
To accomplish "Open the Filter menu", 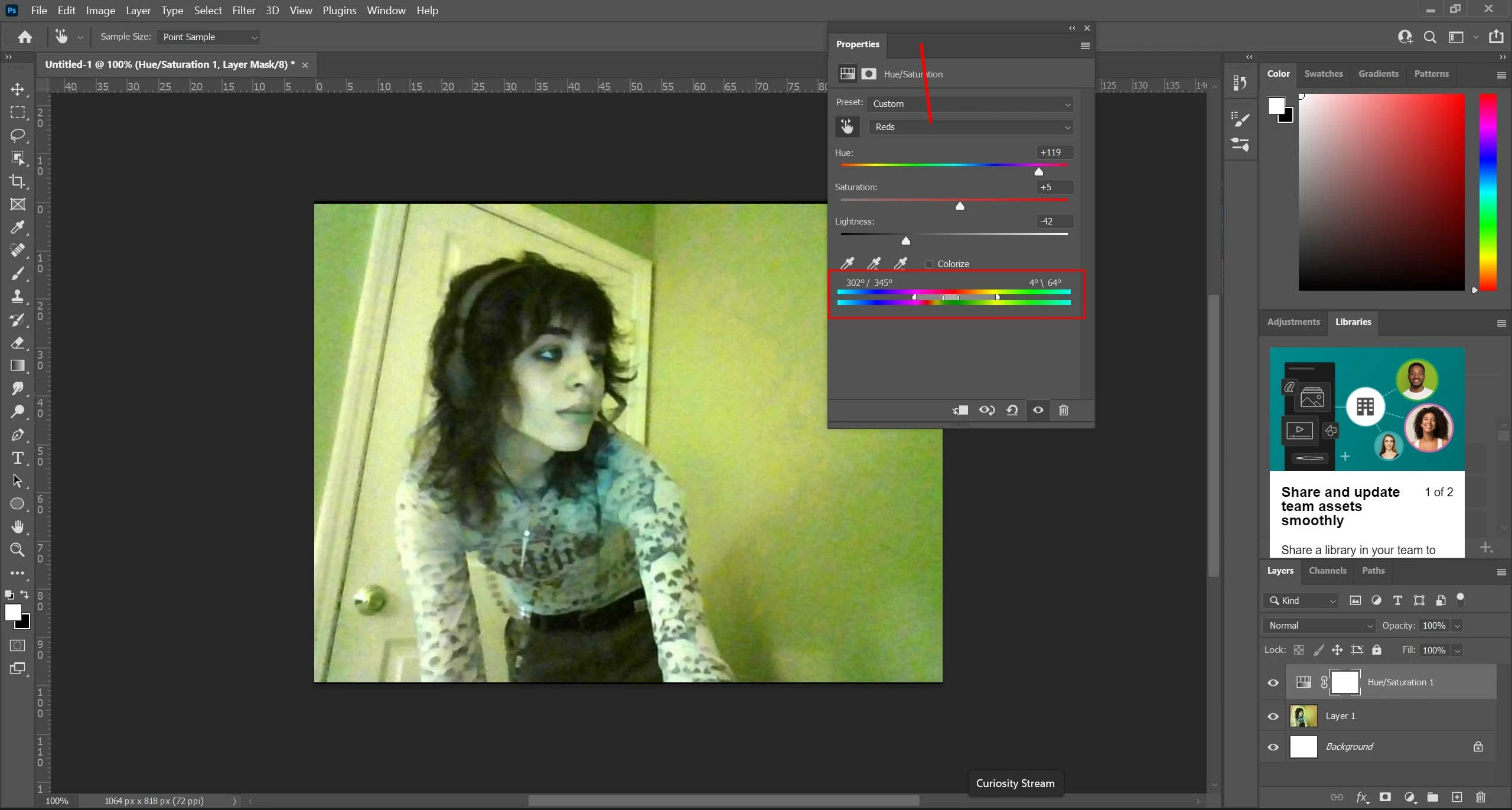I will (243, 11).
